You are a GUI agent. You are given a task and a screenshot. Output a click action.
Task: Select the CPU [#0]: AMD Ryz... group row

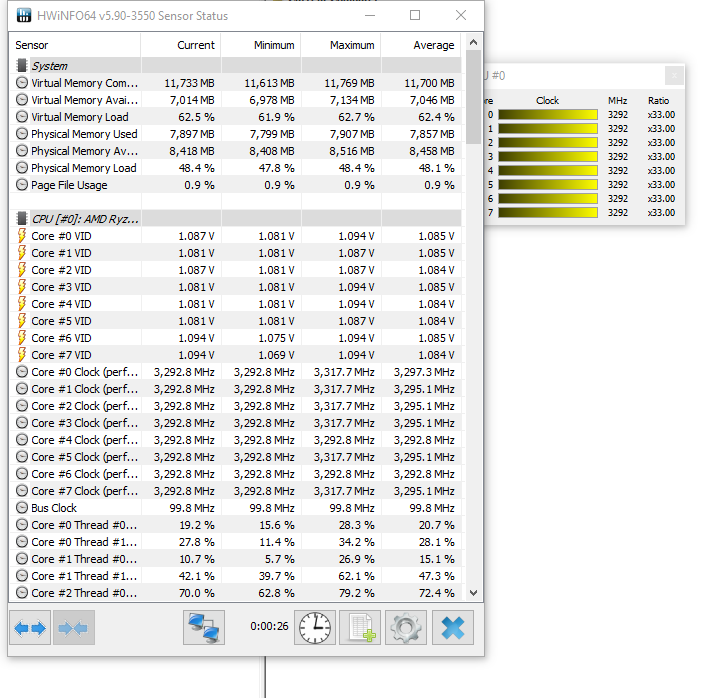pos(235,219)
